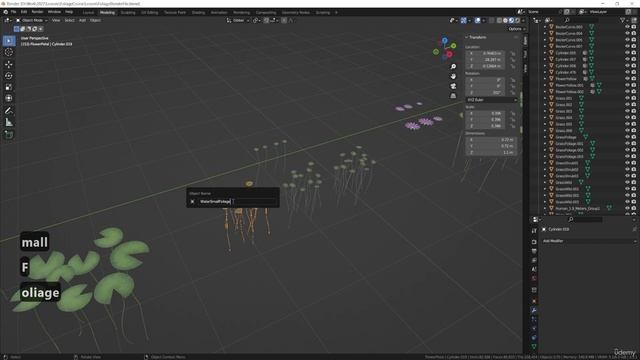
Task: Open the Add Modifier dropdown
Action: tap(589, 241)
